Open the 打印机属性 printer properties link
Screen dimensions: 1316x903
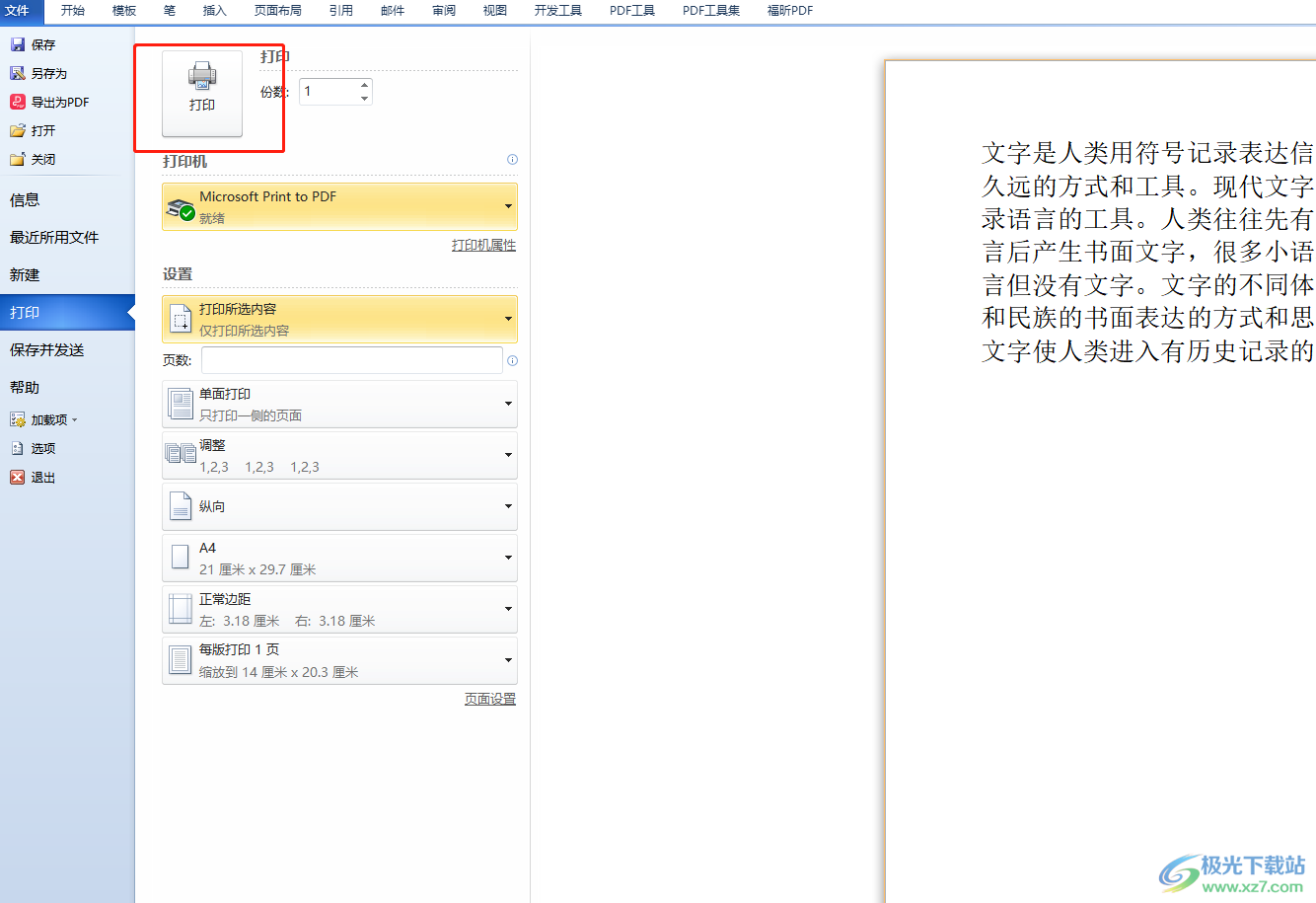[483, 245]
